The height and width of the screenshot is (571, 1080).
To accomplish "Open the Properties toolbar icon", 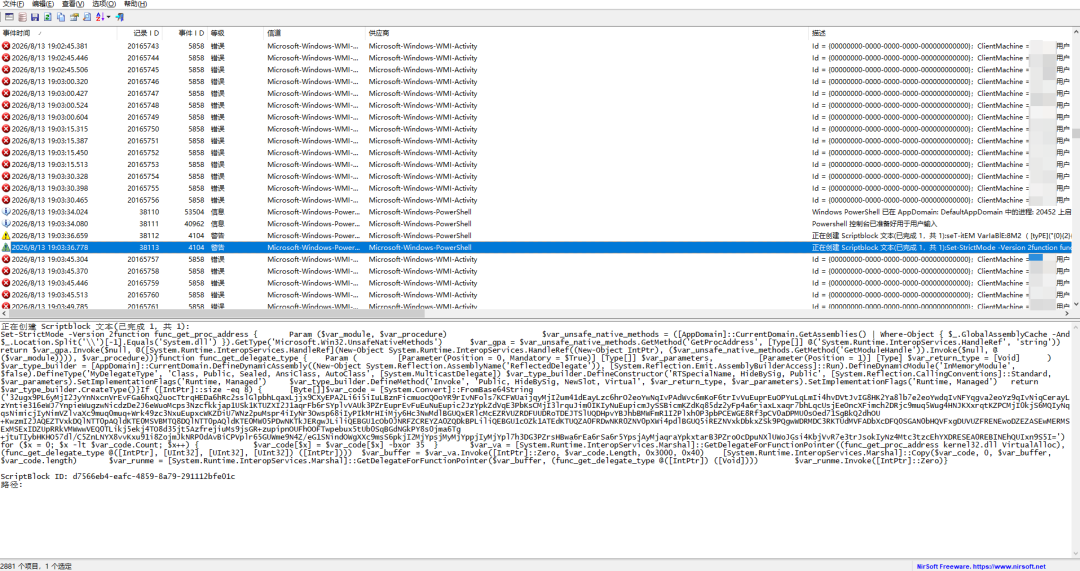I will point(74,17).
